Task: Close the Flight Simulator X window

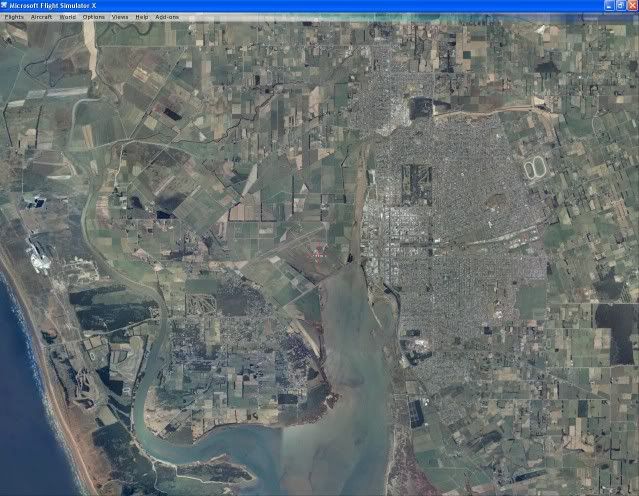Action: point(631,6)
